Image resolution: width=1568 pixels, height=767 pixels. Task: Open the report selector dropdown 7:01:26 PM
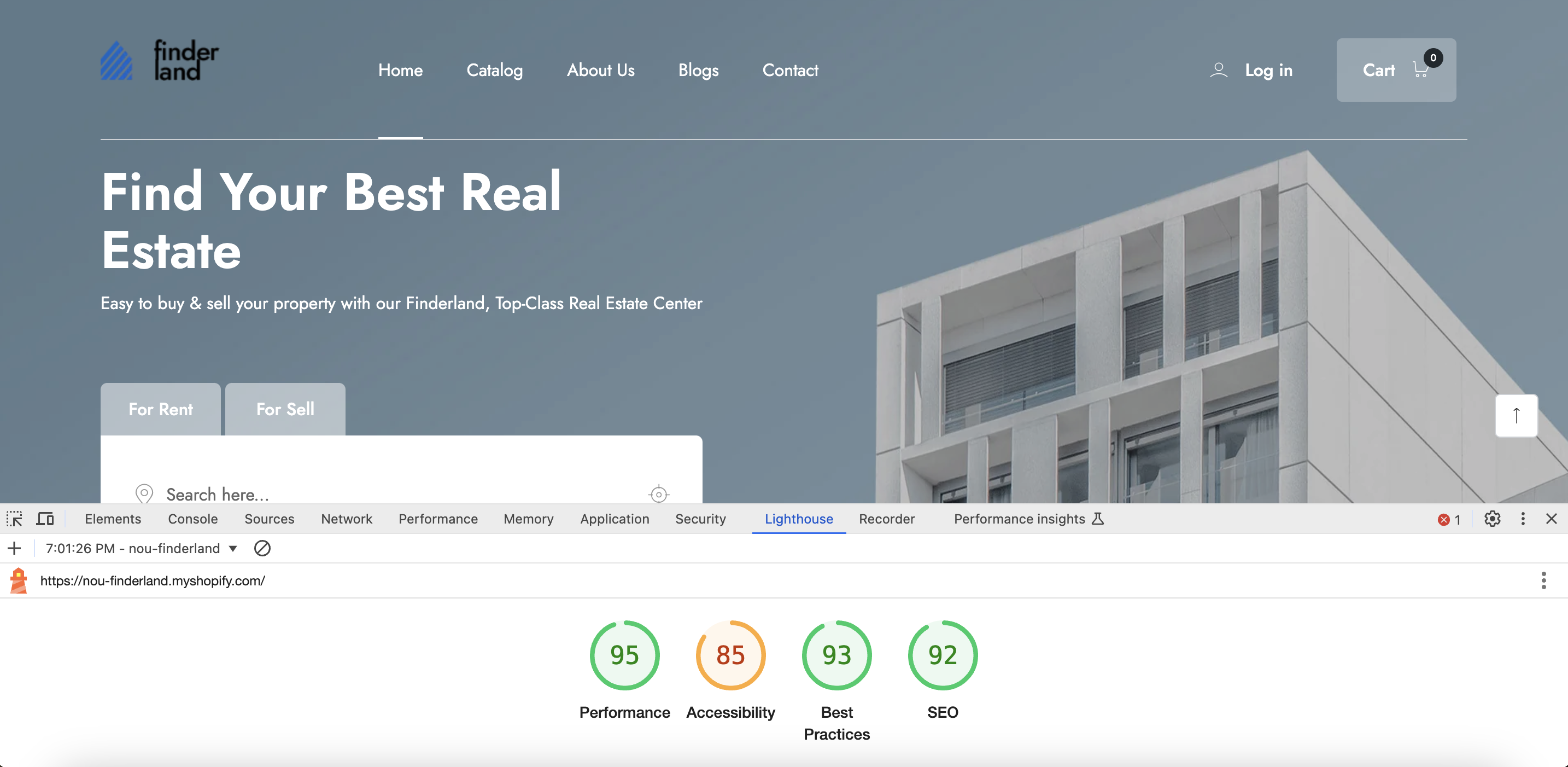pyautogui.click(x=141, y=548)
